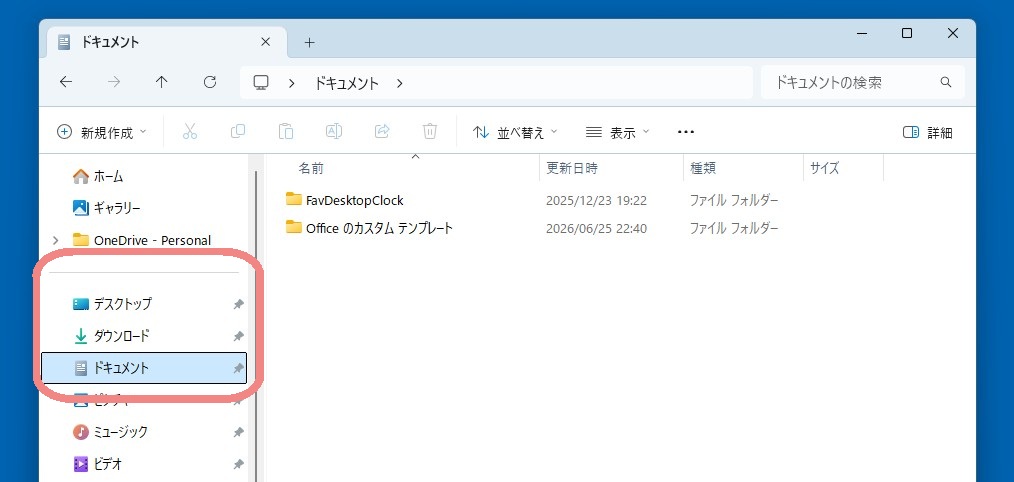Image resolution: width=1014 pixels, height=482 pixels.
Task: Select Office のカスタム テンプレート folder
Action: [380, 228]
